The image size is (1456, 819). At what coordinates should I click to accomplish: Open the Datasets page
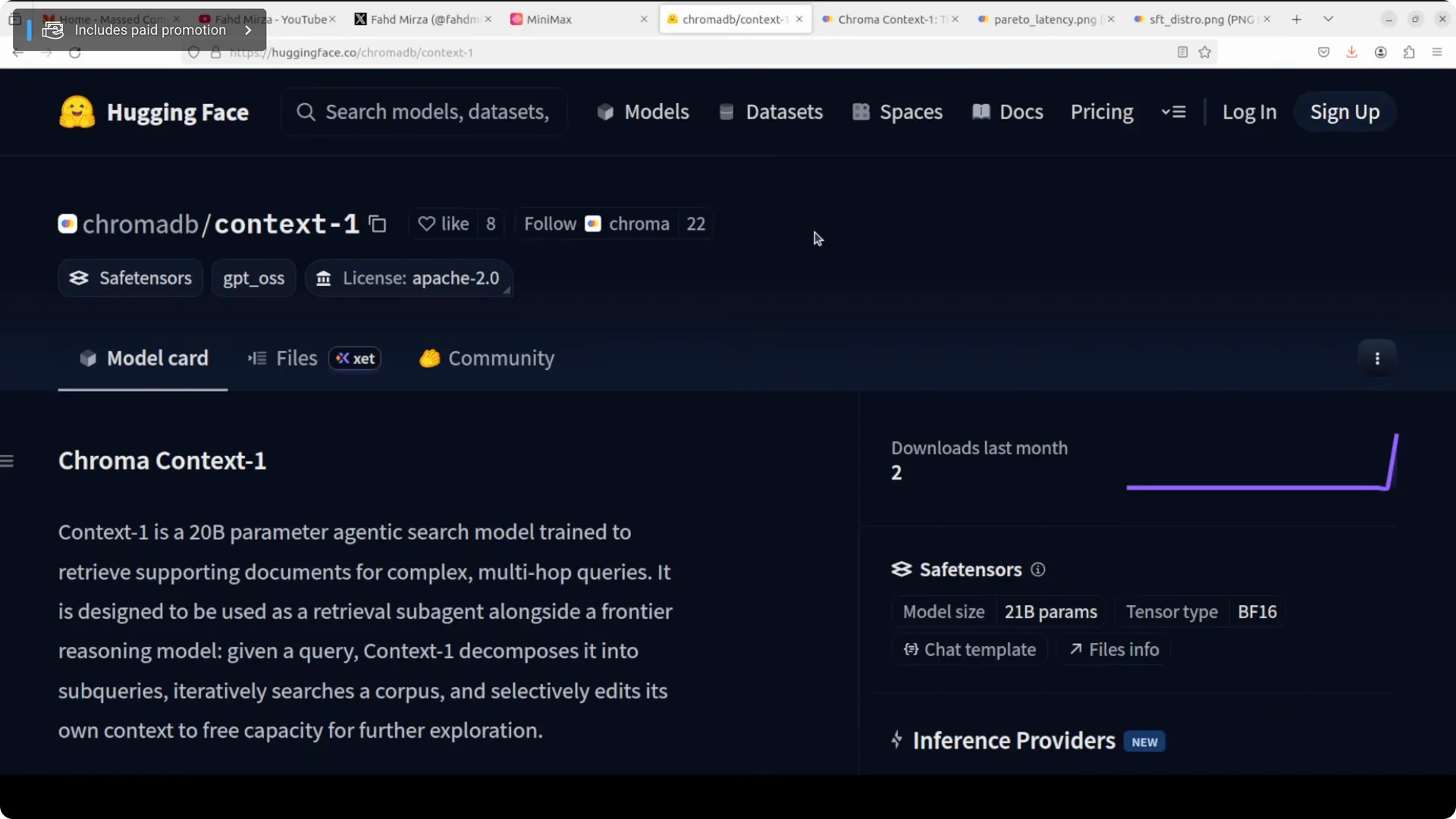click(770, 112)
